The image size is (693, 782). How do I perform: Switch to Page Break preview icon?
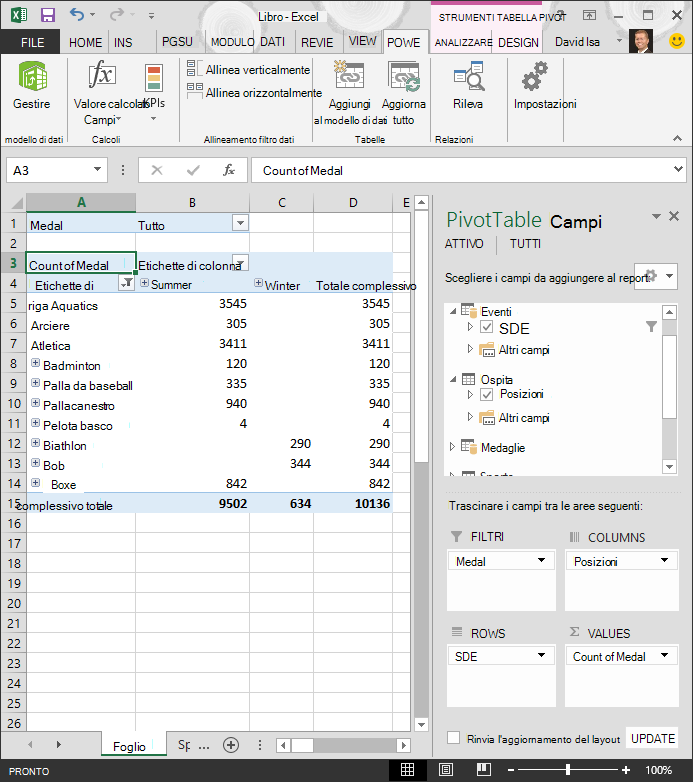click(484, 770)
